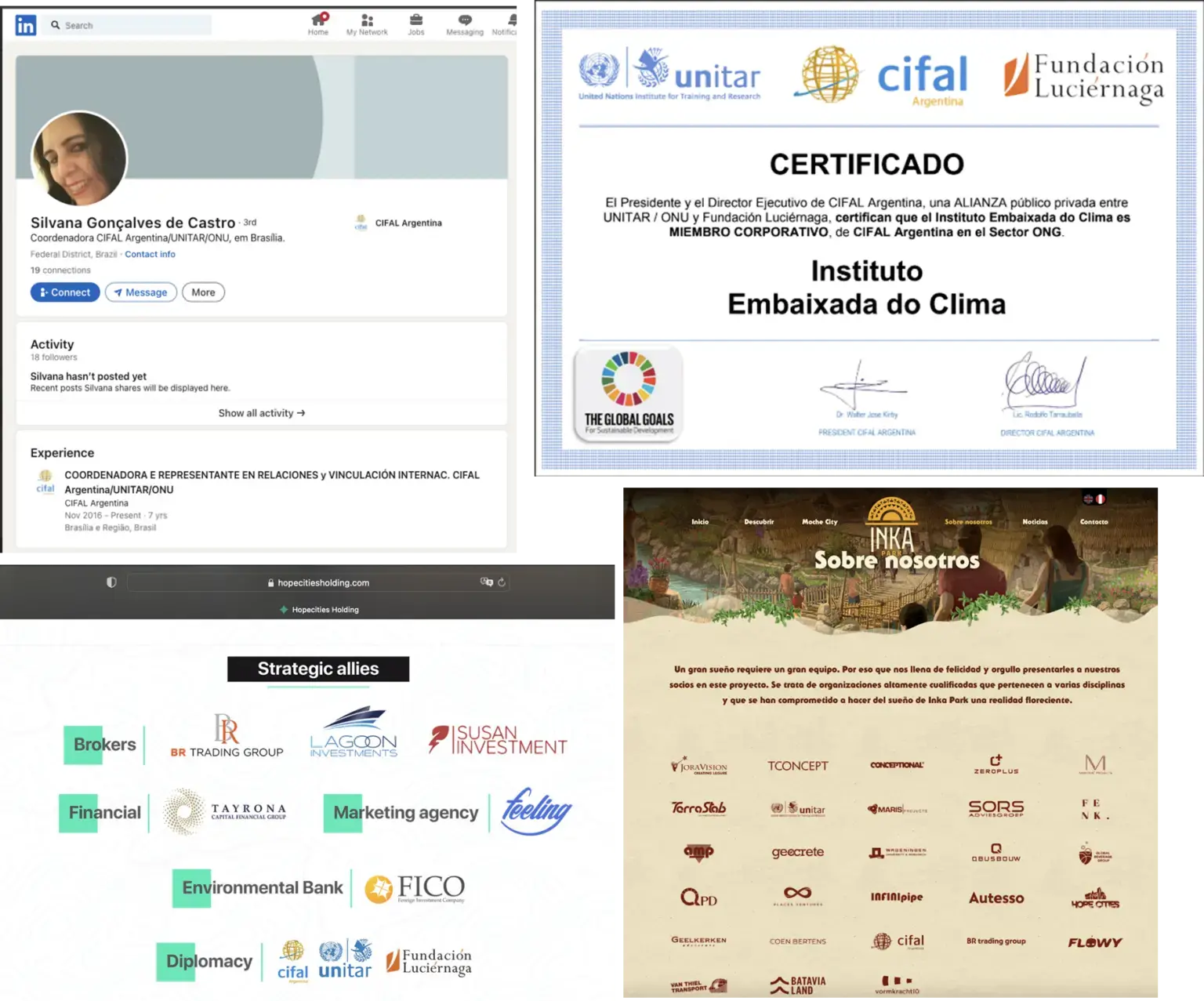1204x1001 pixels.
Task: Open My Network in LinkedIn
Action: tap(367, 24)
